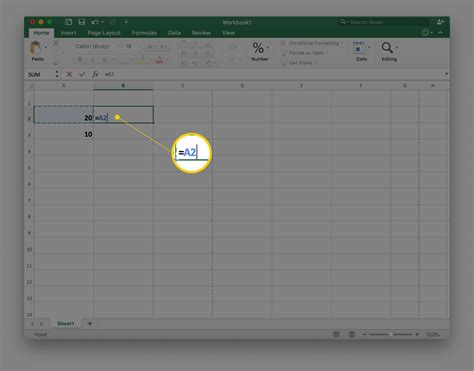The image size is (474, 371).
Task: Open the Undo history dropdown arrow
Action: (x=103, y=22)
